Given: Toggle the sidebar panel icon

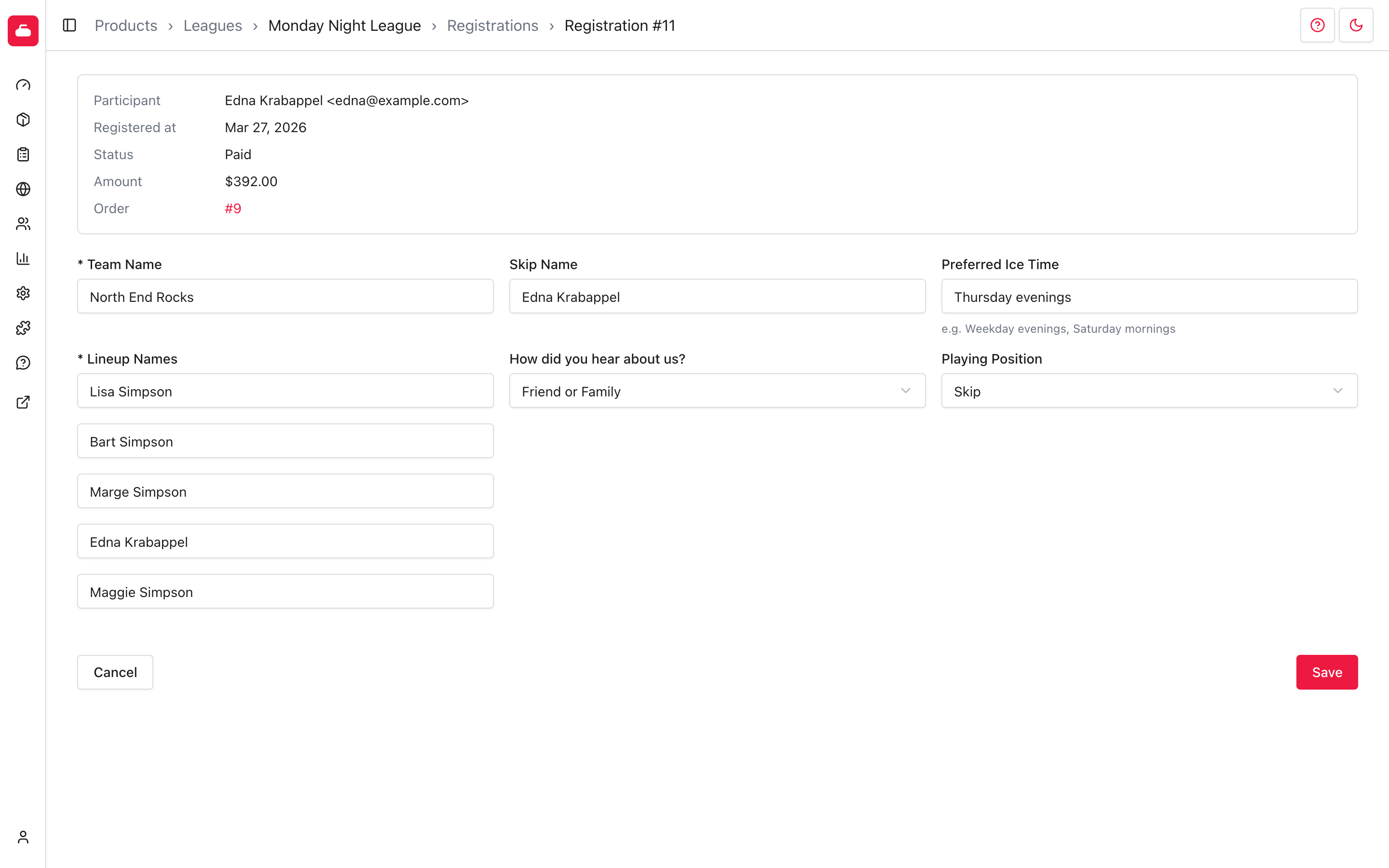Looking at the screenshot, I should (x=69, y=25).
